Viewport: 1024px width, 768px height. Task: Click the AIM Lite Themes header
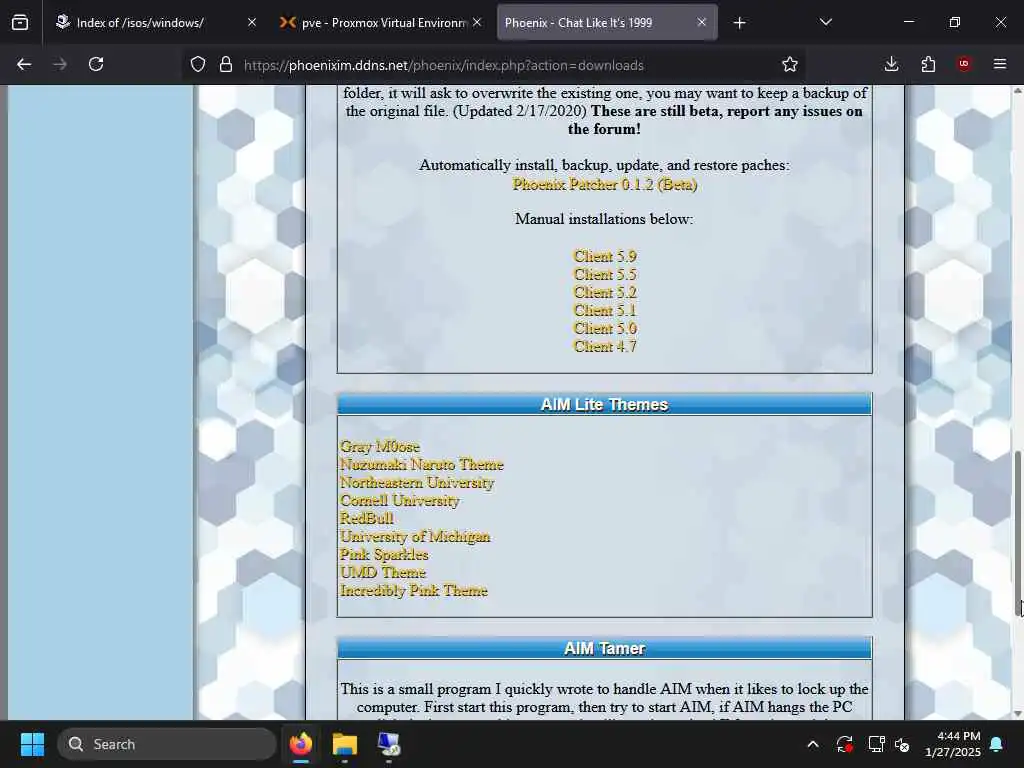coord(605,404)
